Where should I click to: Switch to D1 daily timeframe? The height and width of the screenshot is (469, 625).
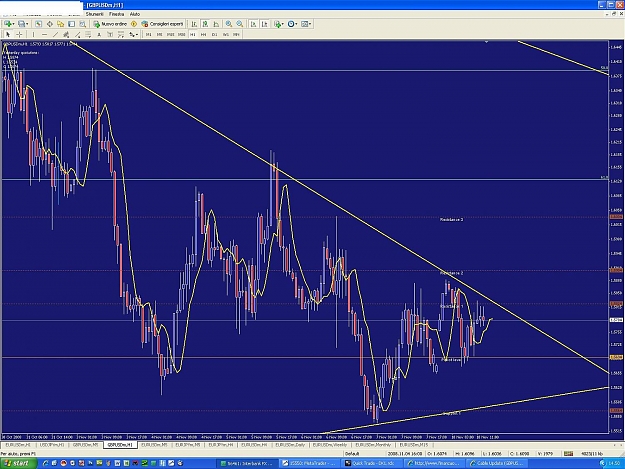[x=214, y=35]
